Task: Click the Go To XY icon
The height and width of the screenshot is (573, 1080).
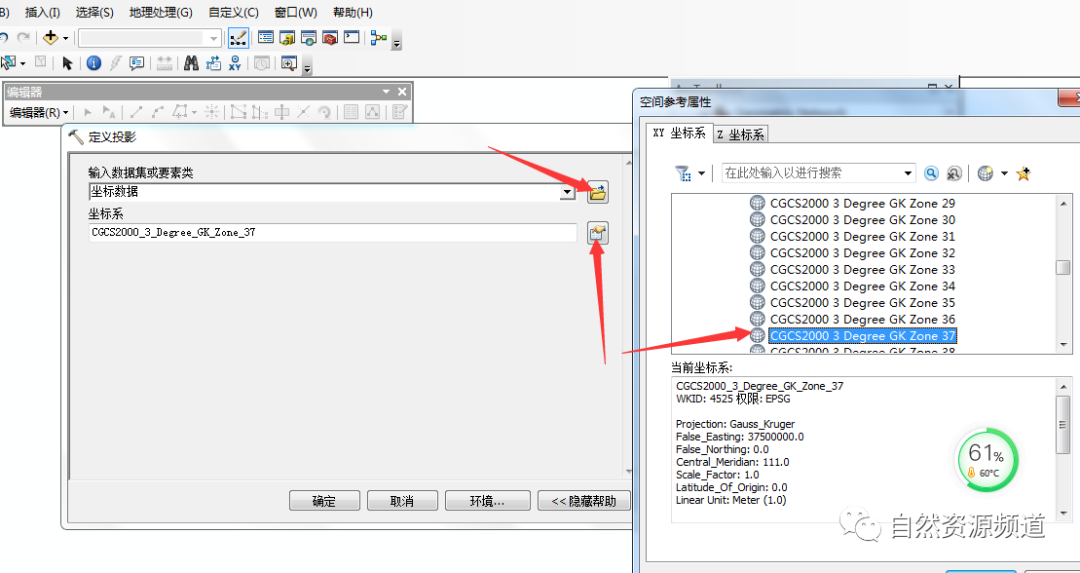Action: (x=236, y=63)
